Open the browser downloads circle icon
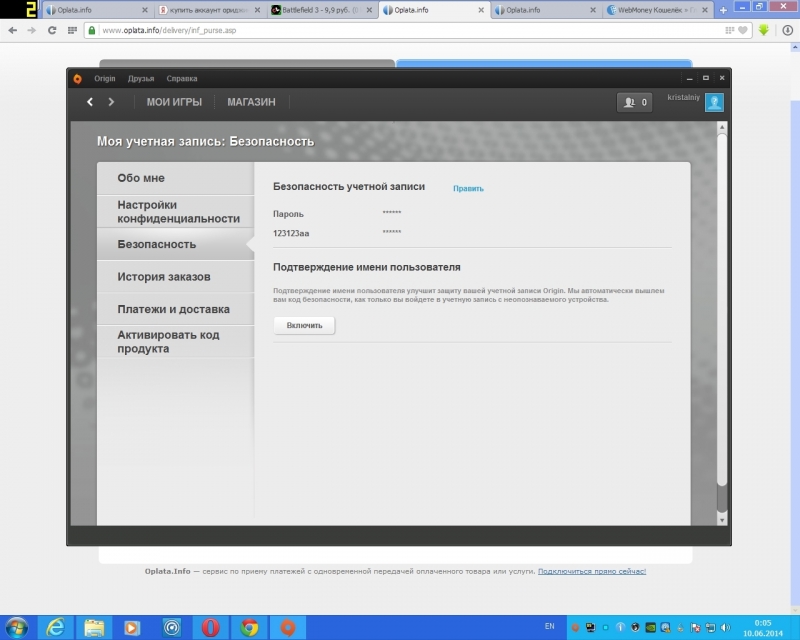The height and width of the screenshot is (640, 800). (788, 31)
